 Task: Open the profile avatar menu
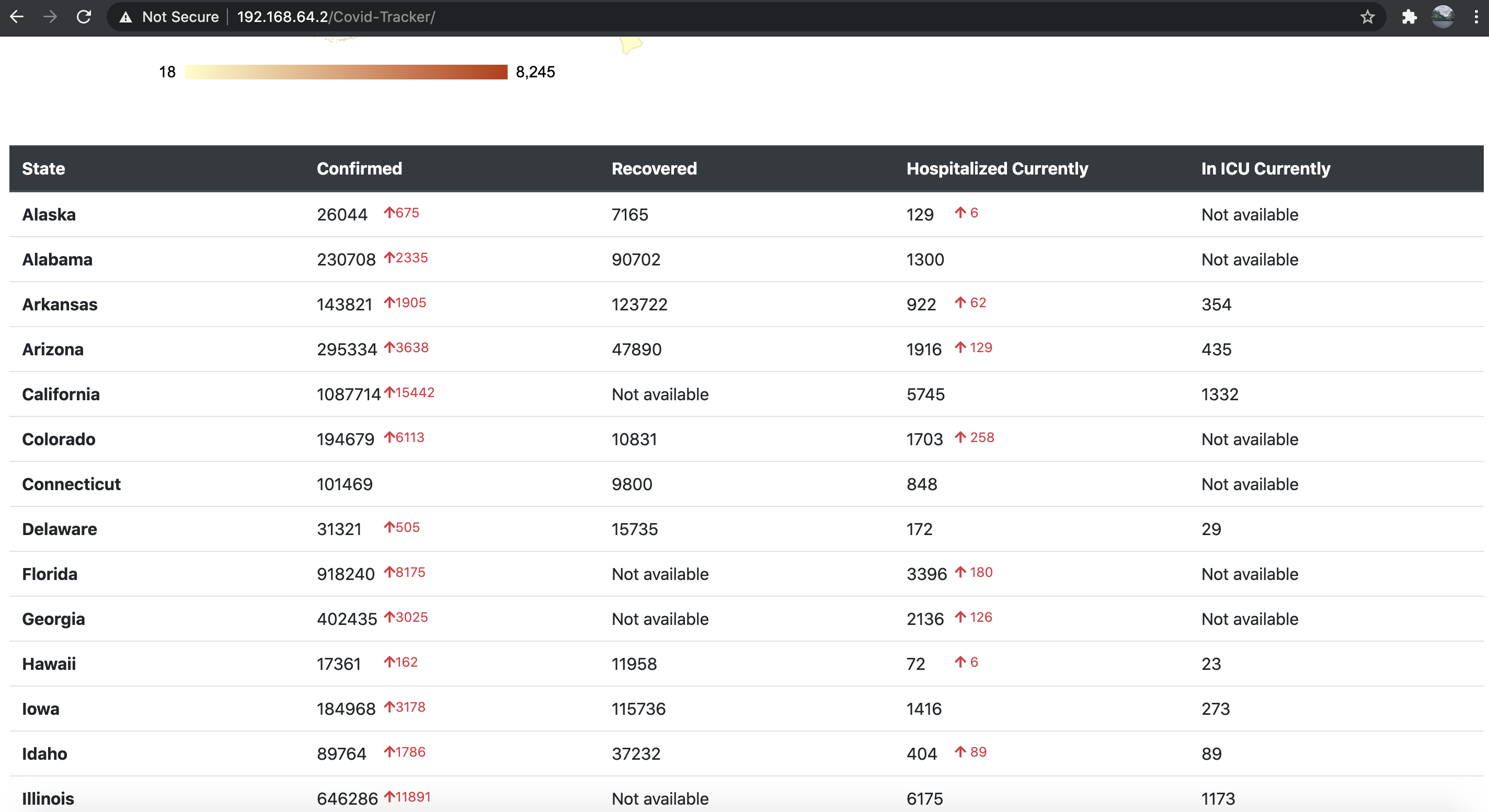pyautogui.click(x=1443, y=17)
